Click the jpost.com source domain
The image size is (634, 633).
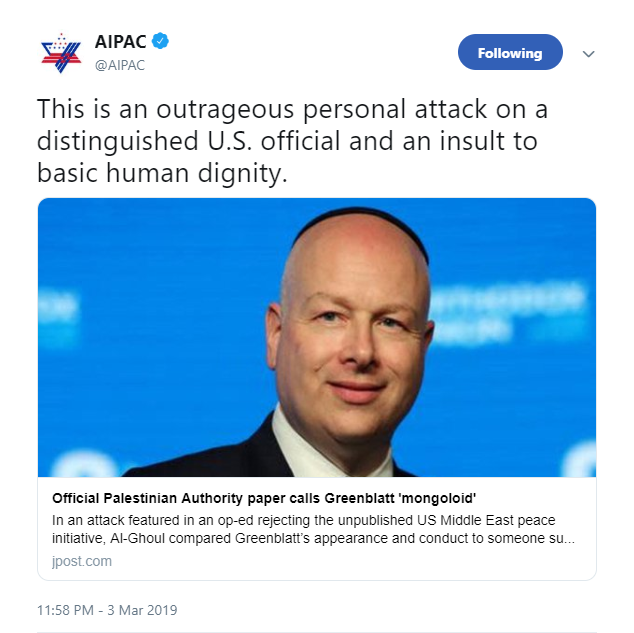82,561
